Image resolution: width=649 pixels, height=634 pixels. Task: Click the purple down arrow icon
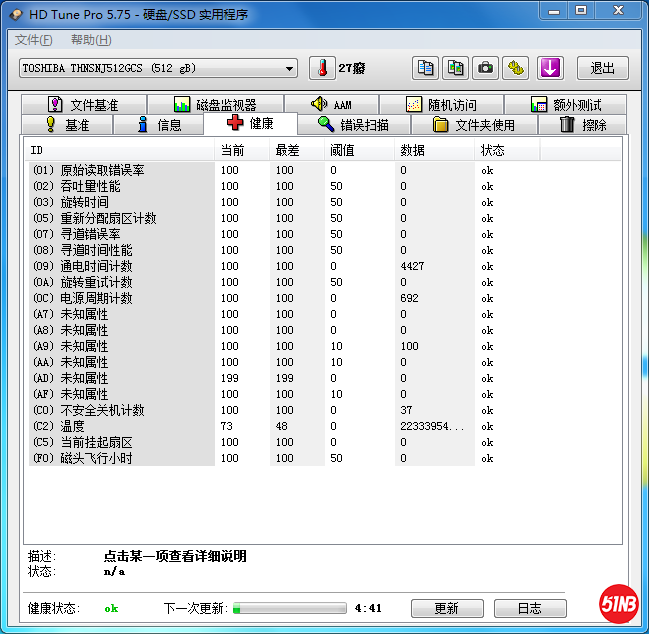pyautogui.click(x=551, y=68)
